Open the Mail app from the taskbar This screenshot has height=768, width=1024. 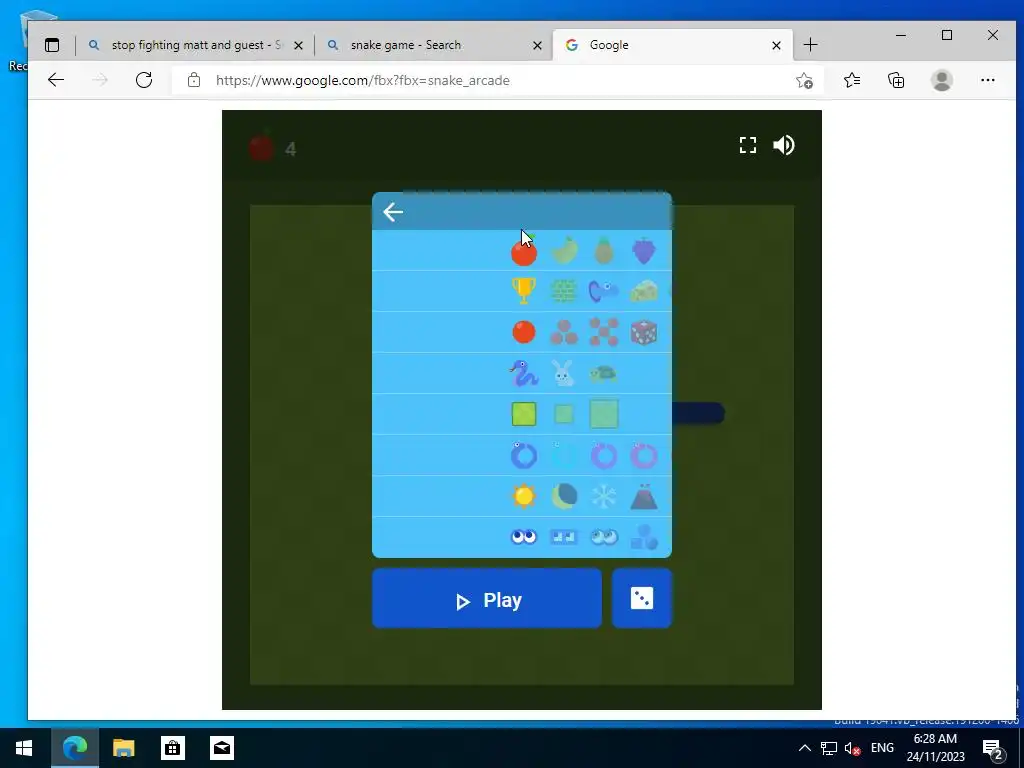point(221,748)
